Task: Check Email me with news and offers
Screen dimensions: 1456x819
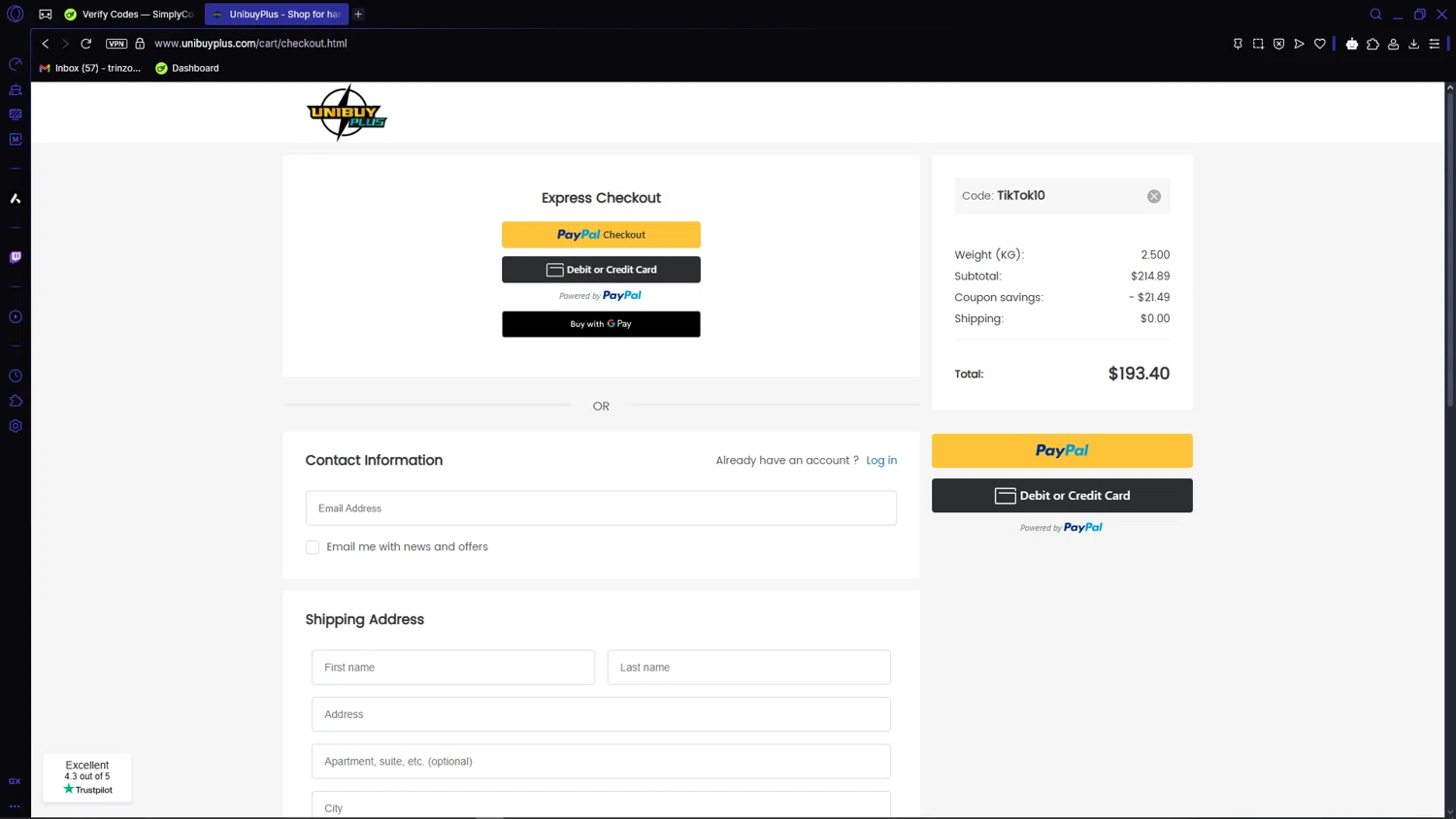Action: 313,547
